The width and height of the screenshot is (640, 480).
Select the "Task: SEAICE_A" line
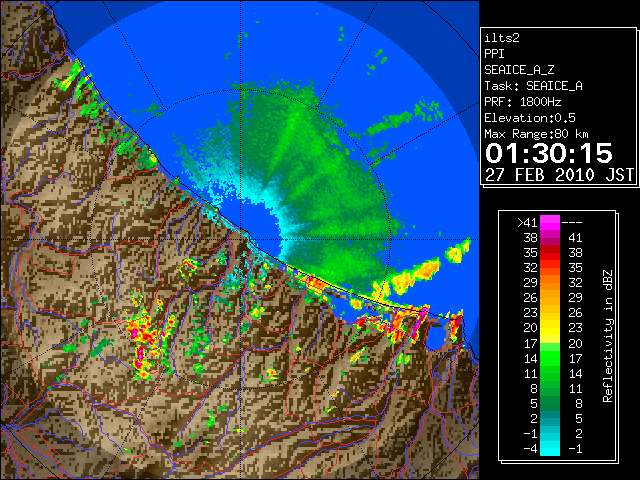[533, 86]
